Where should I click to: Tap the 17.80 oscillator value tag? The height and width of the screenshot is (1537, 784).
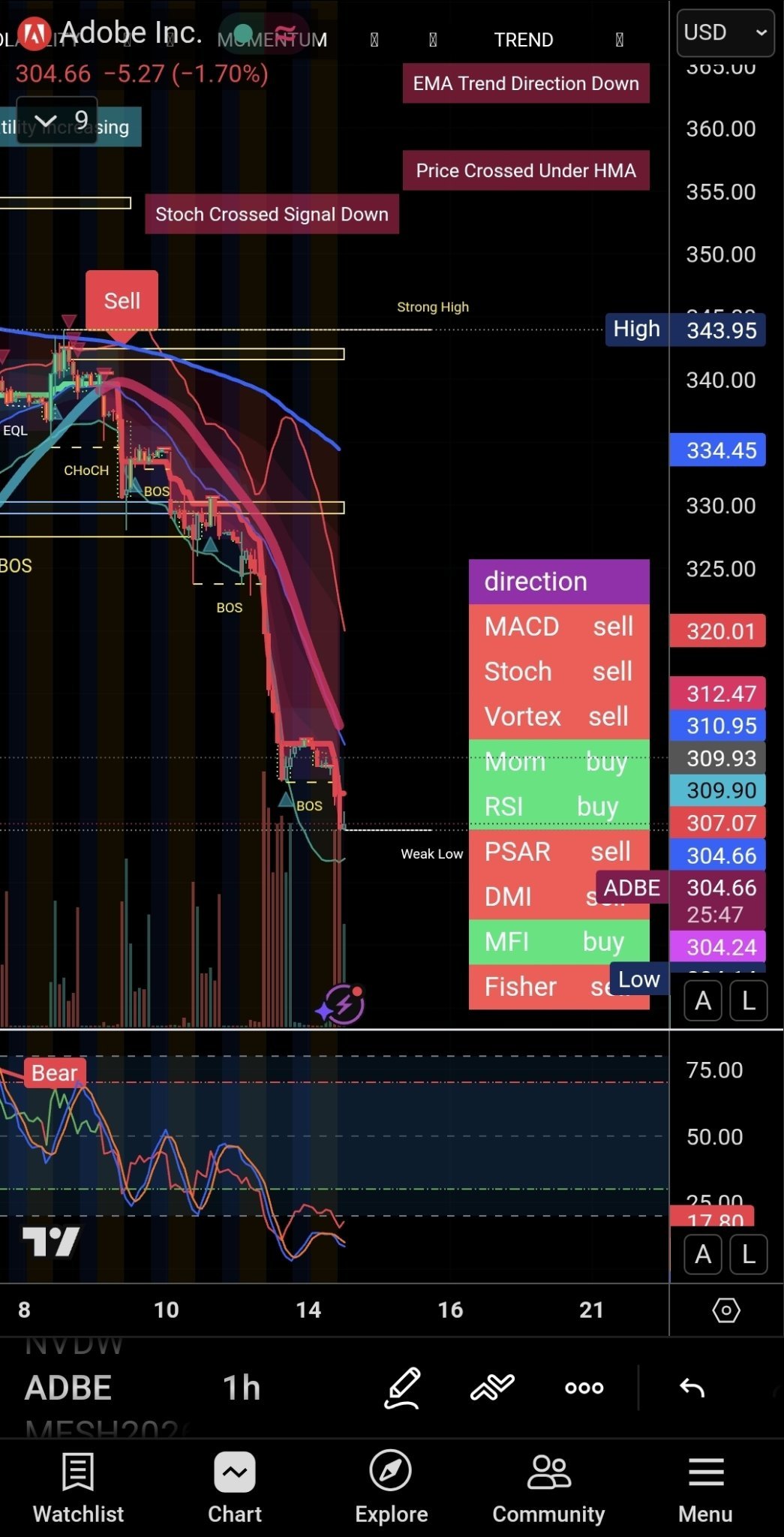(712, 1217)
